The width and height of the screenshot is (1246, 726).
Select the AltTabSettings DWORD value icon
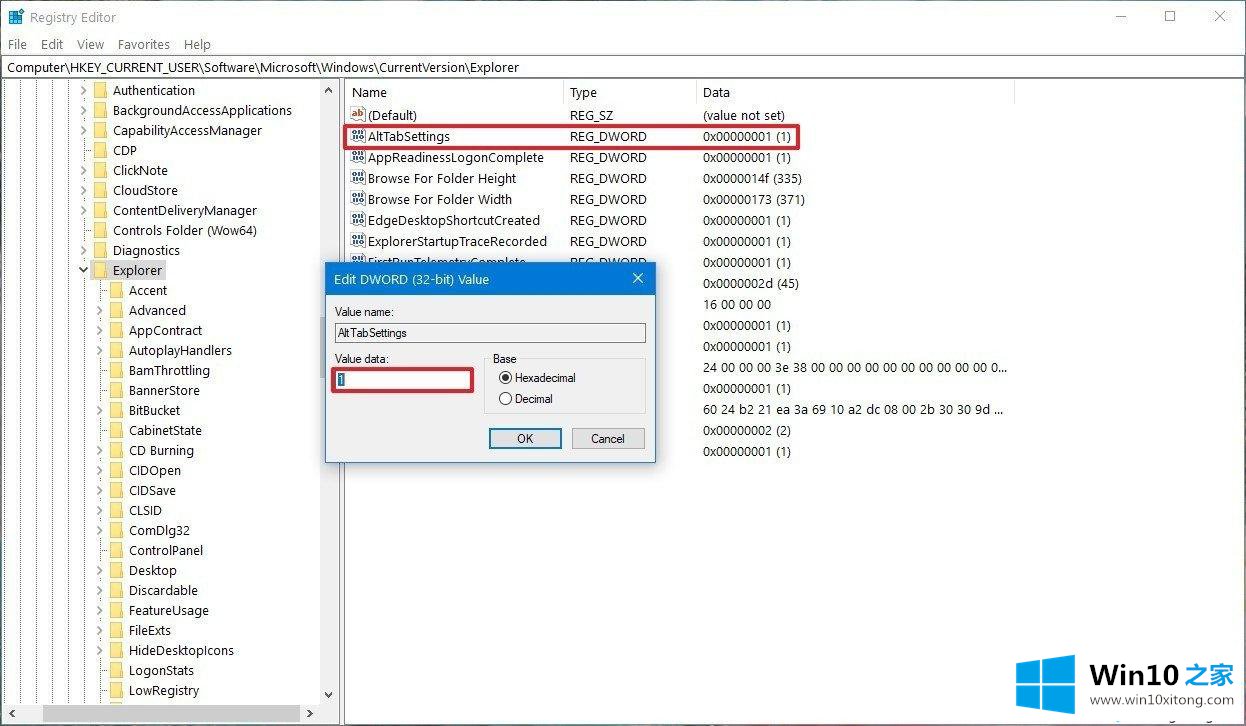click(x=358, y=136)
